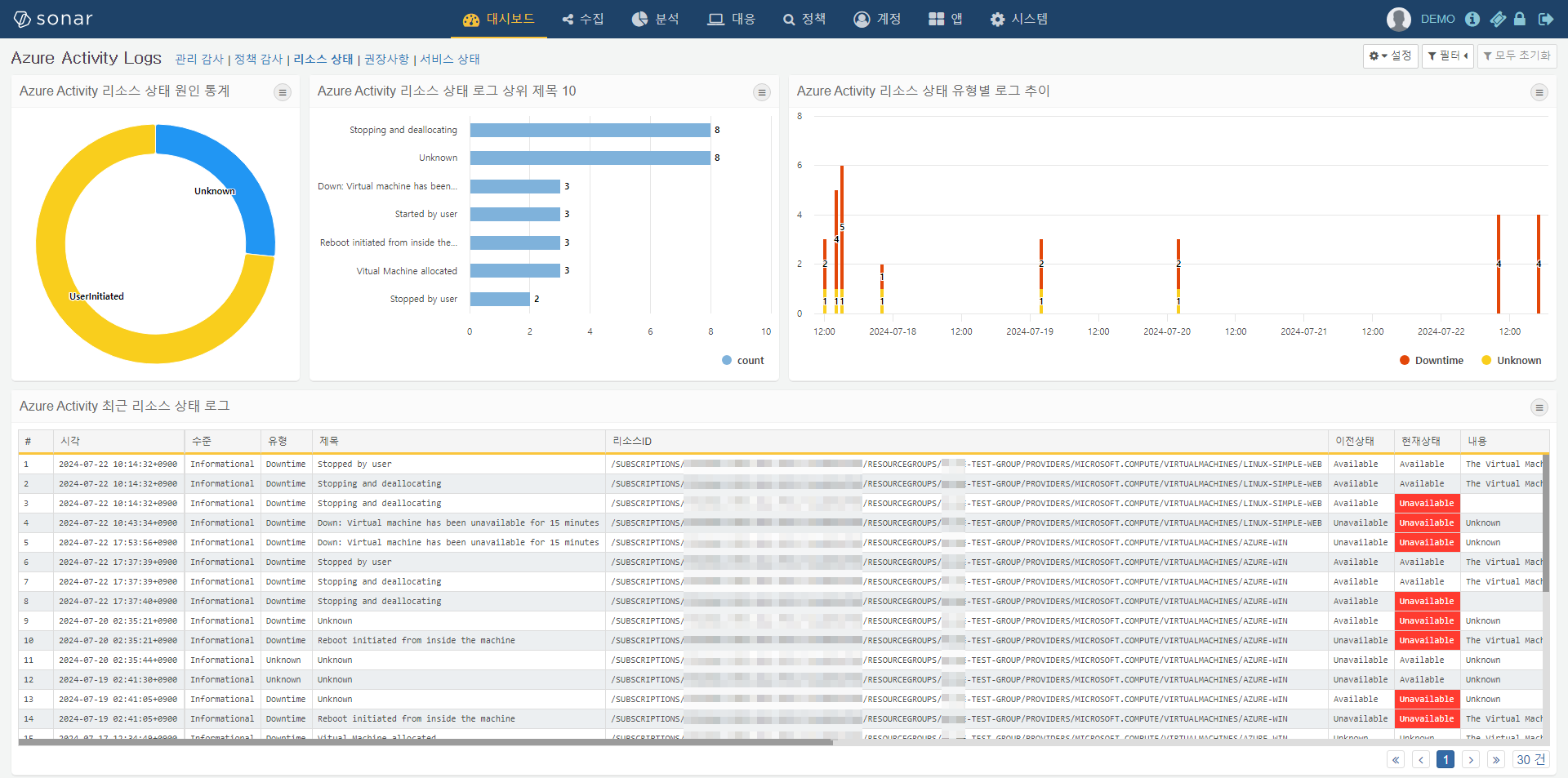The image size is (1568, 778).
Task: Sort by the 제목 column header
Action: coord(458,441)
